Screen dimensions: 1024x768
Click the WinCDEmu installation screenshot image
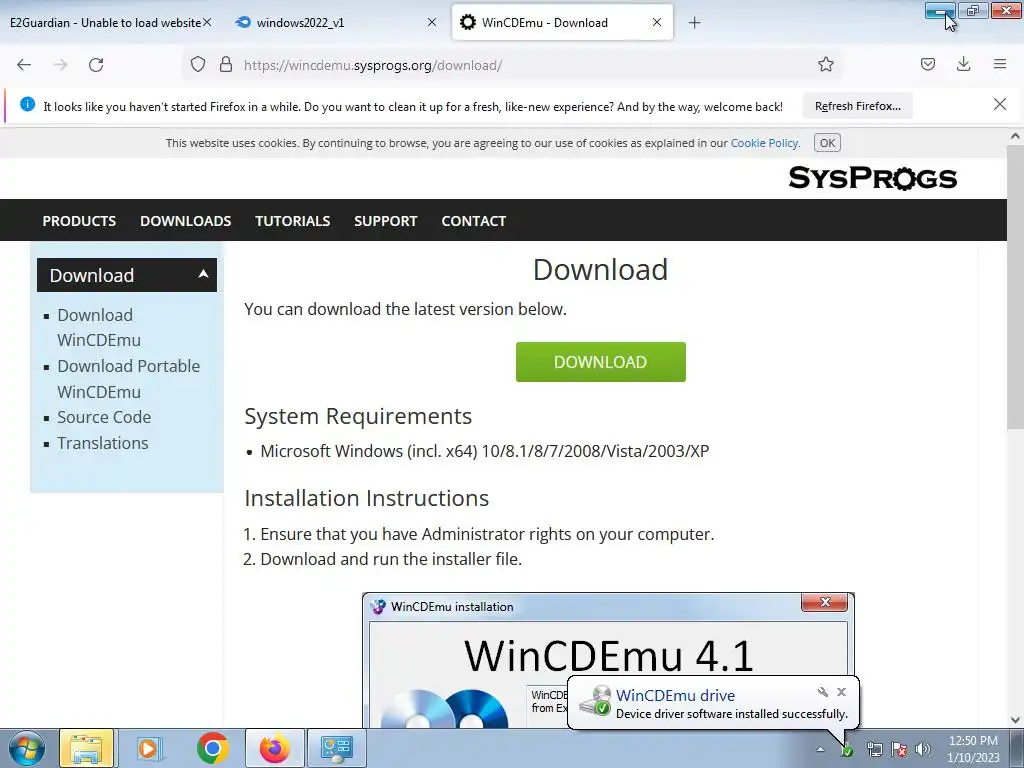pyautogui.click(x=608, y=660)
